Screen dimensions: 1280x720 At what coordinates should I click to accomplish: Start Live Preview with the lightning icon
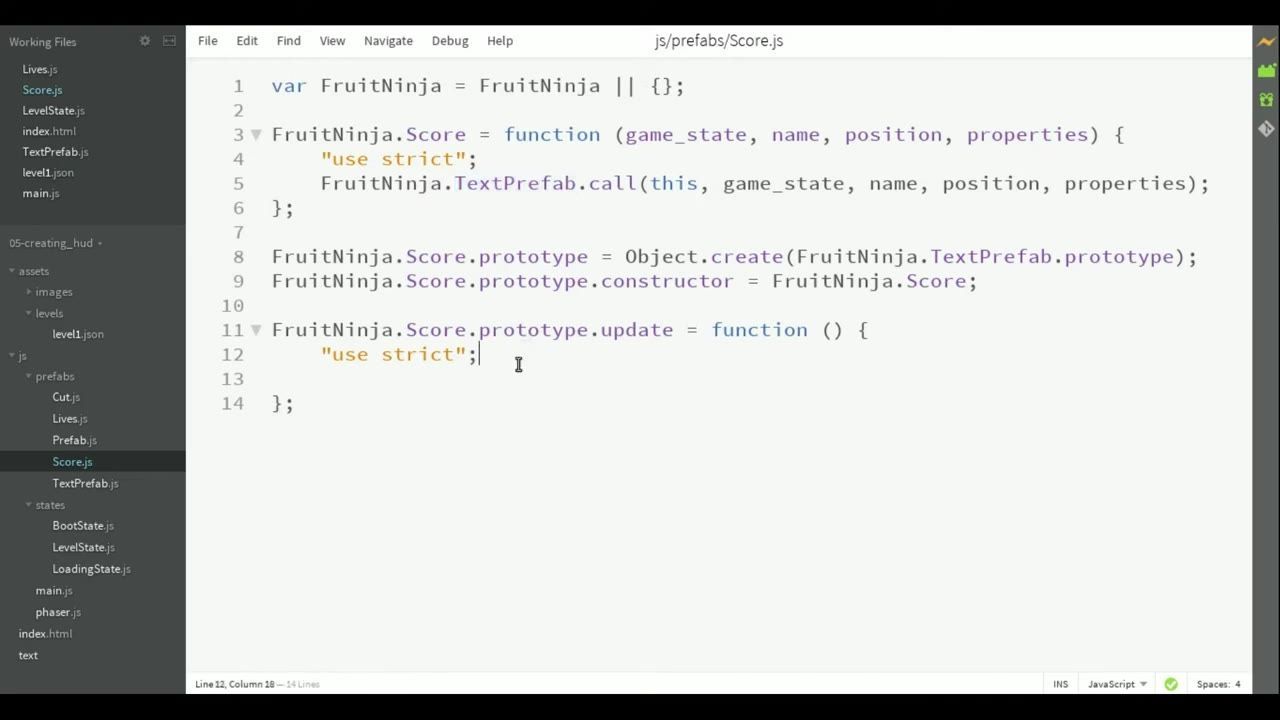[1266, 42]
